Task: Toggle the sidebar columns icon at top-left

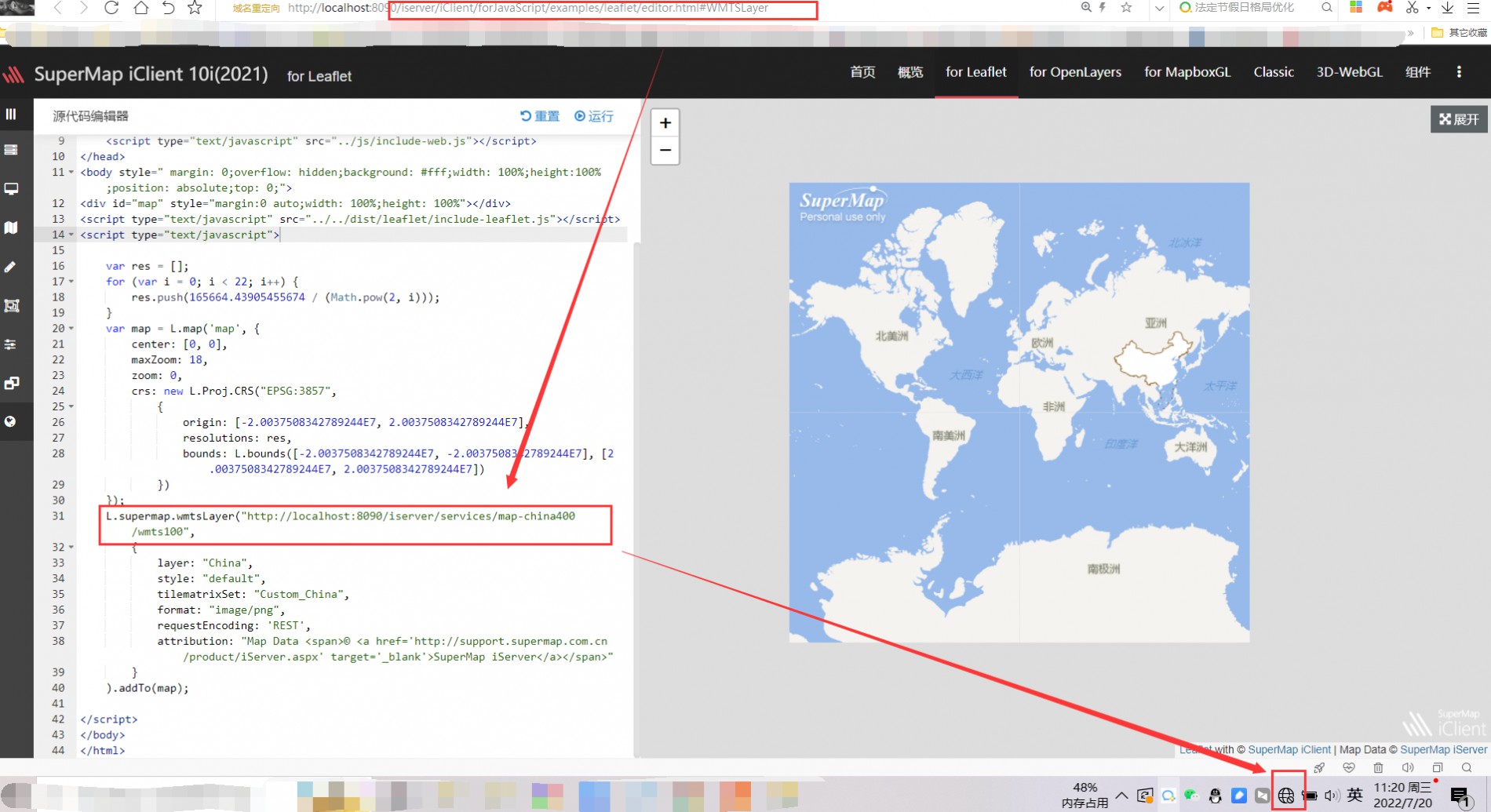Action: pos(11,114)
